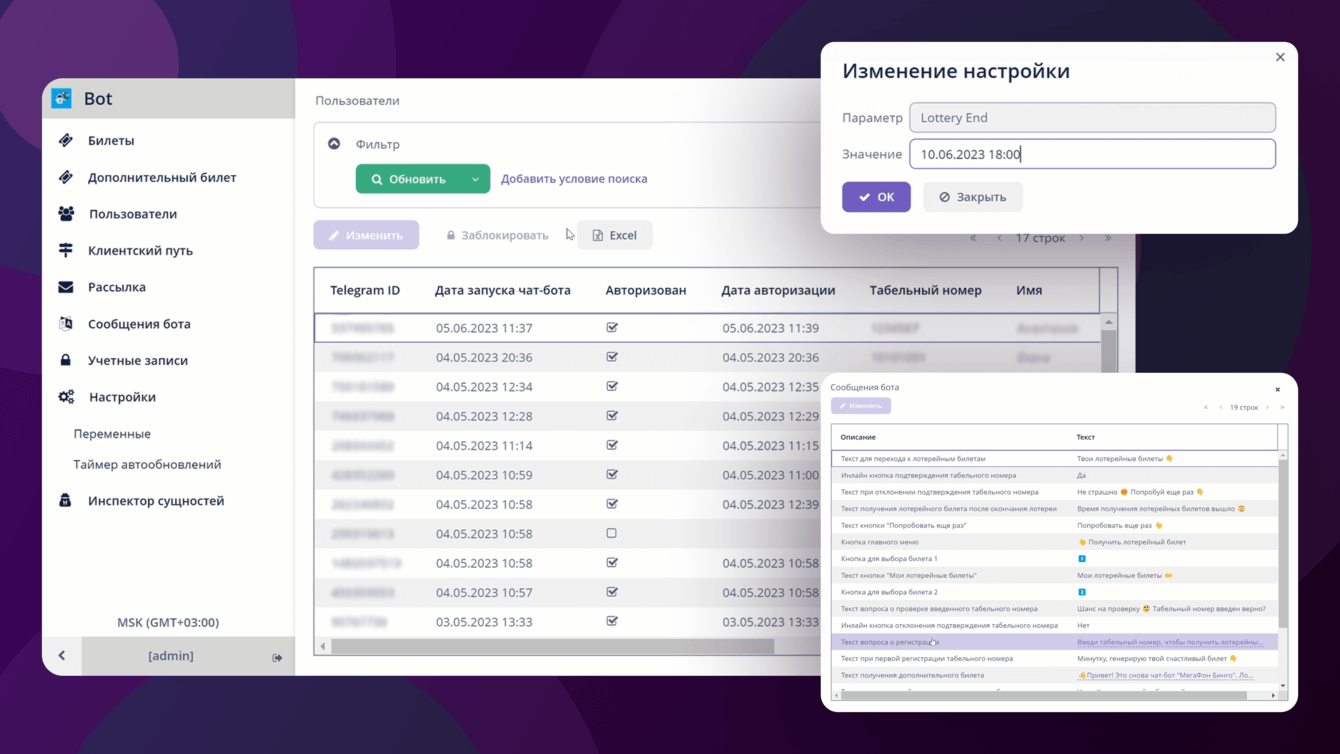Screen dimensions: 1340x754
Task: Toggle Авторизован checkbox for 05.06.2023 11:37 row
Action: click(x=612, y=327)
